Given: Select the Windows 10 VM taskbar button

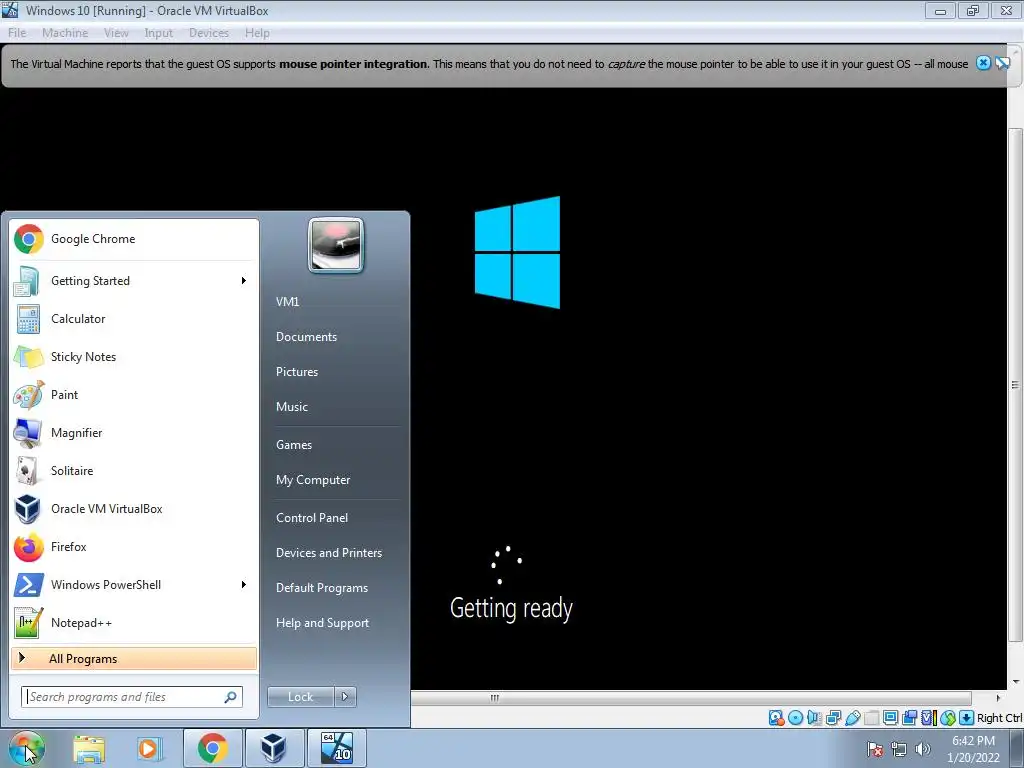Looking at the screenshot, I should [x=336, y=748].
